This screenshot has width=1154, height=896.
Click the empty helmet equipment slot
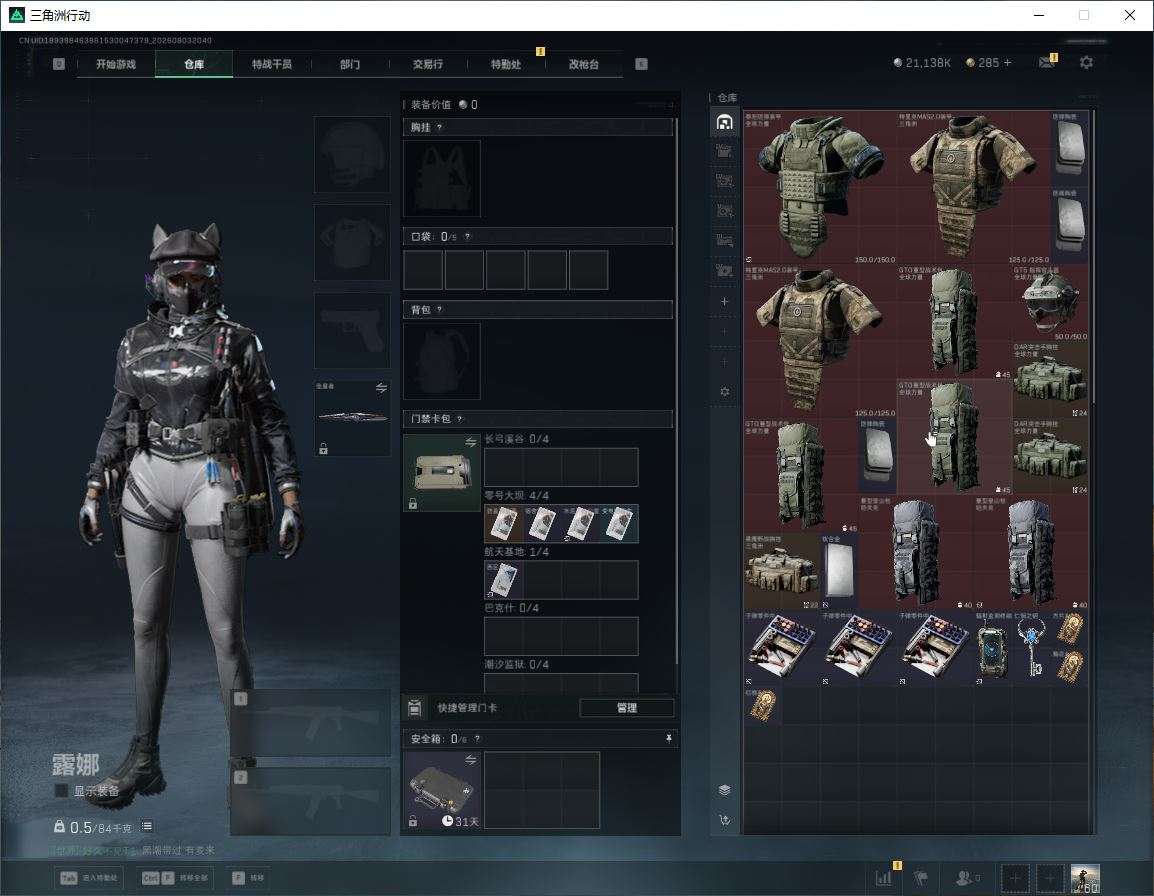tap(353, 155)
